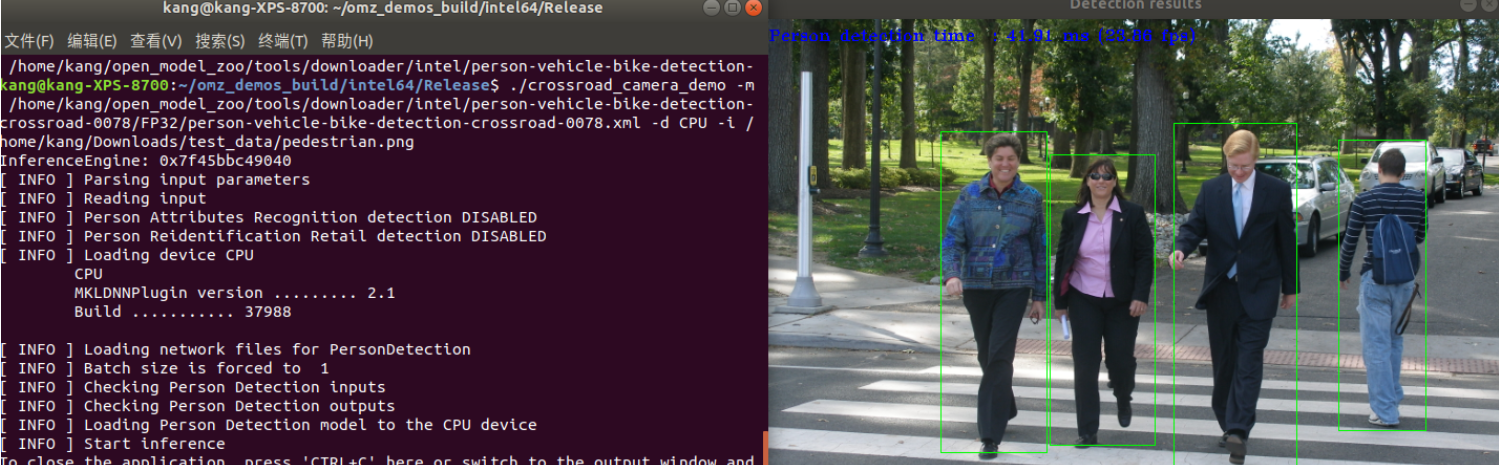Open the 帮助(H) menu in terminal
The width and height of the screenshot is (1499, 465).
(347, 41)
